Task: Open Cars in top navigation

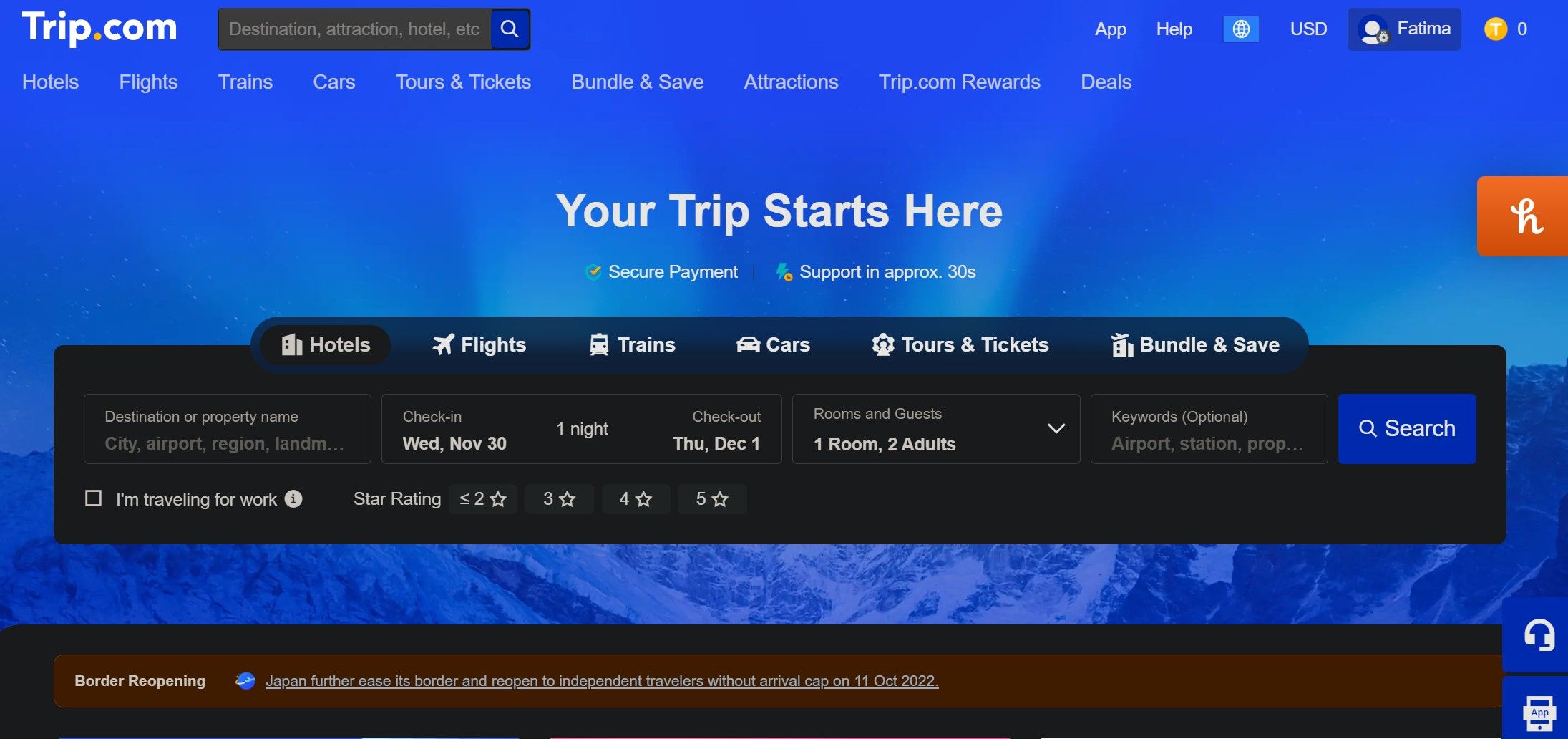Action: 334,82
